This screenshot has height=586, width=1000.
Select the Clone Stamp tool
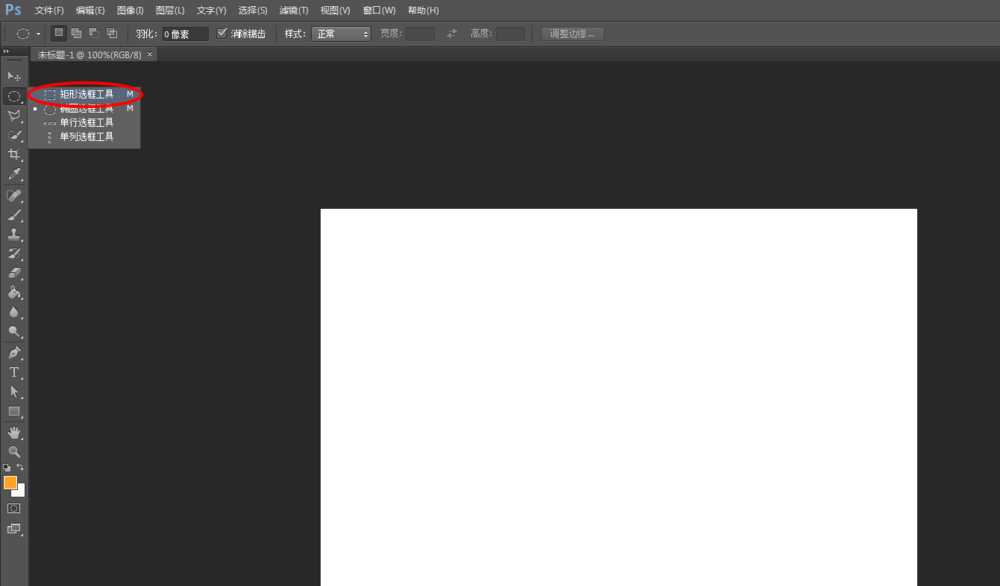13,233
